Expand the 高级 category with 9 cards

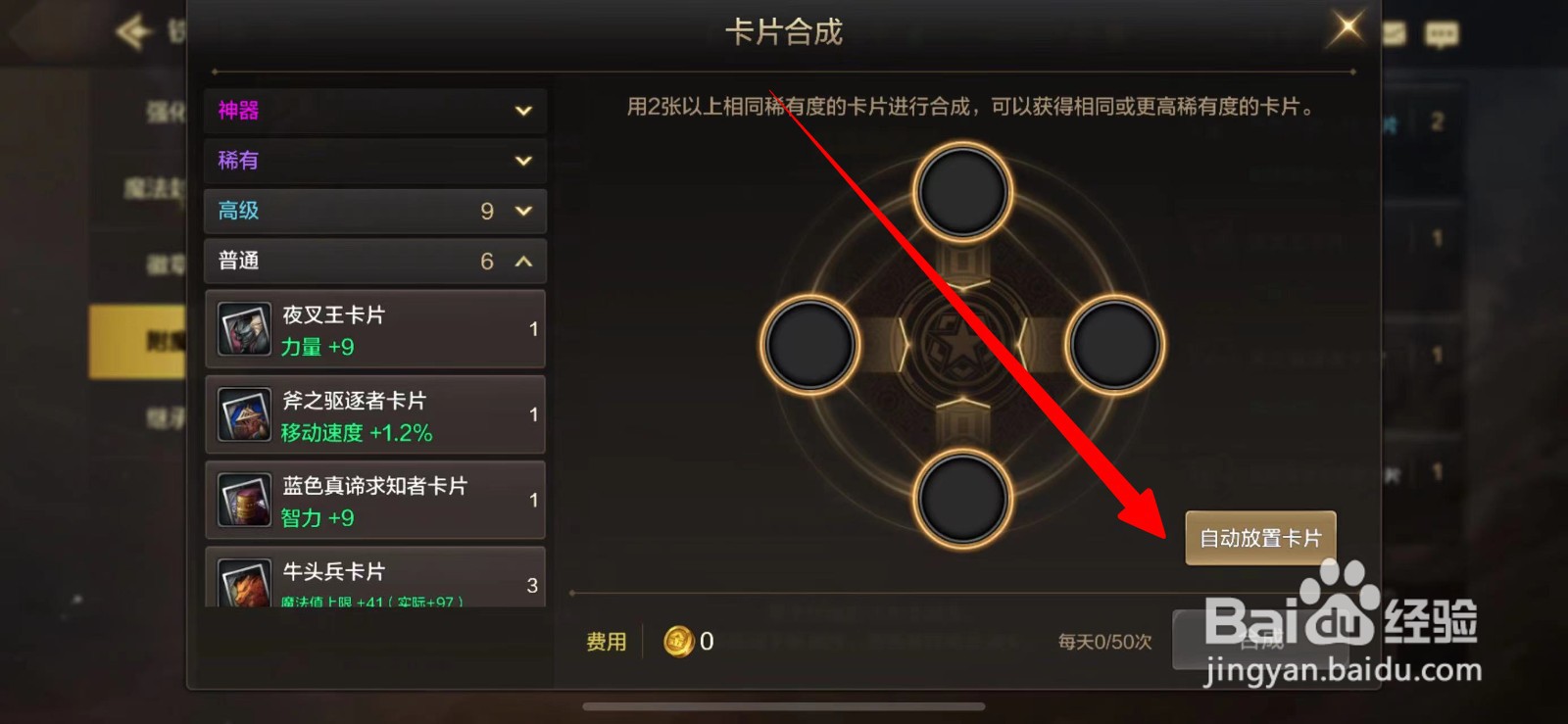[375, 211]
